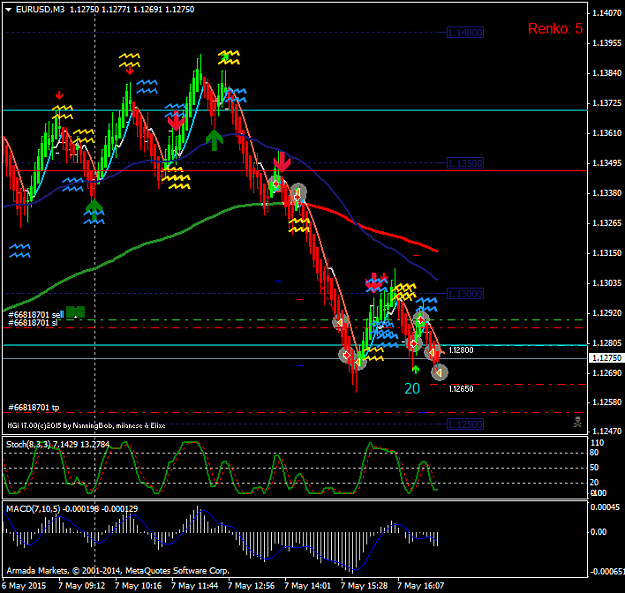Click the MACD -0.000651 scale value
Screen dimensions: 625x593
point(607,572)
